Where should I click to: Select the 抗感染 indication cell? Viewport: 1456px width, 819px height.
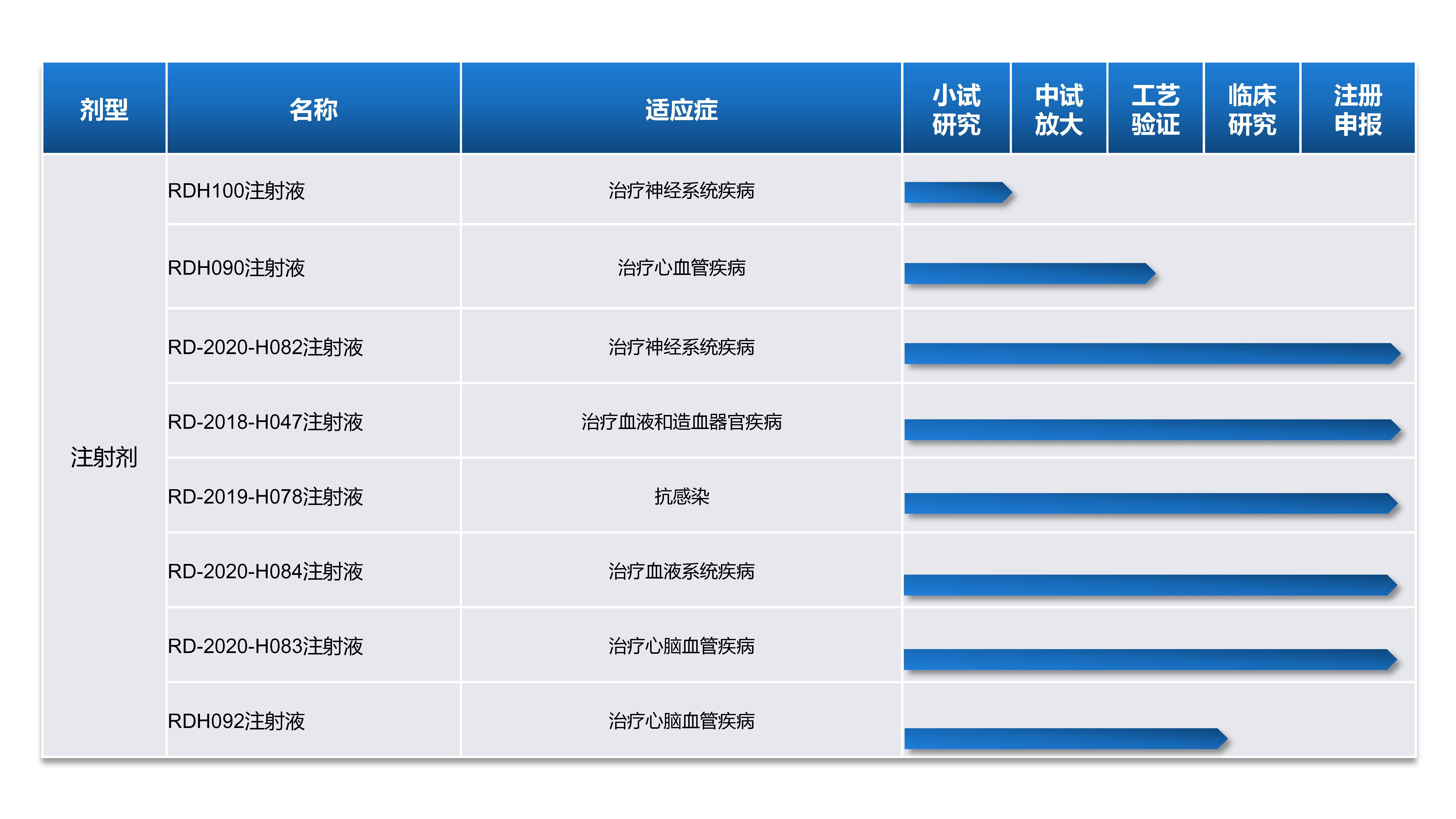click(681, 497)
